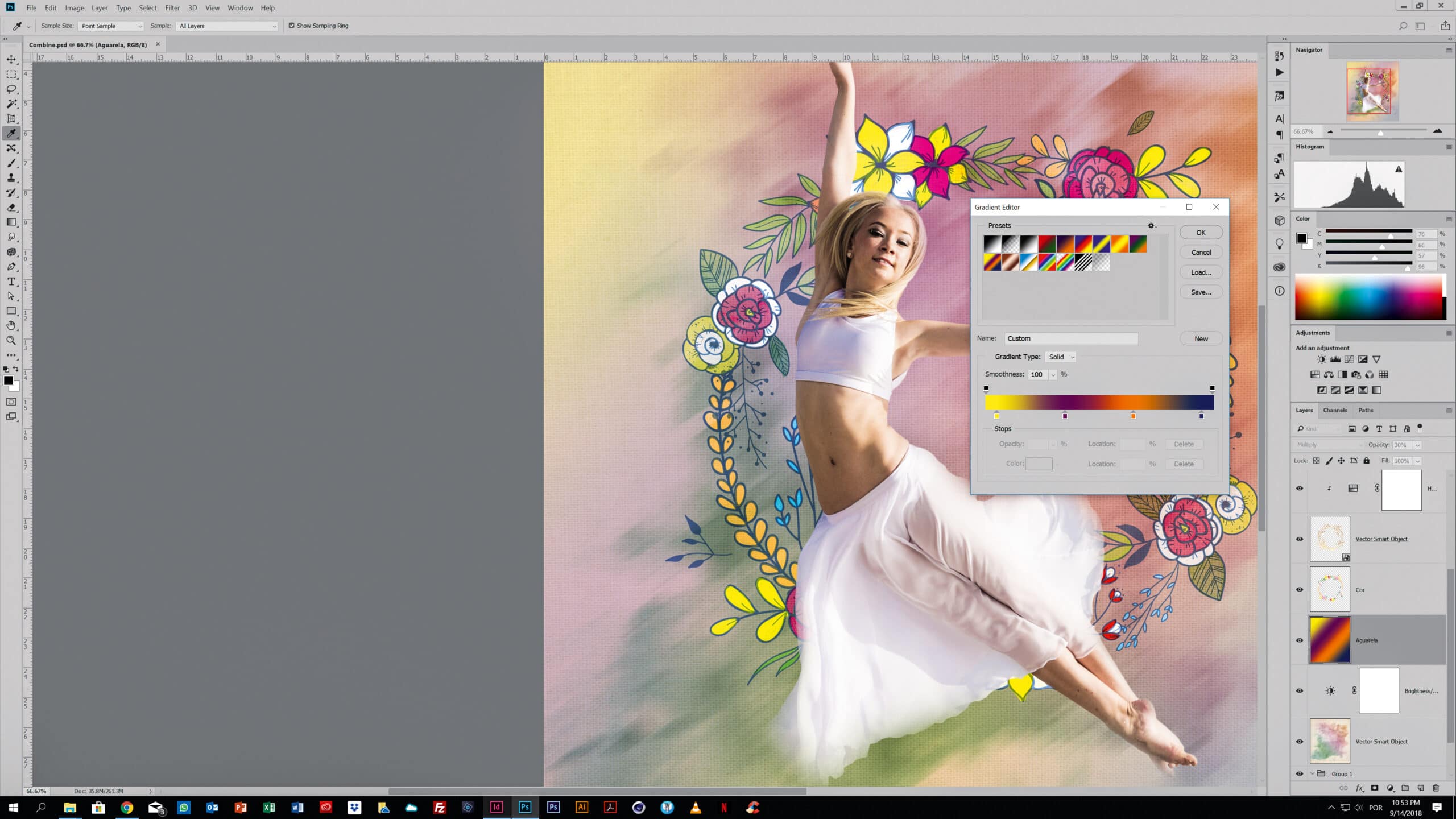Select the Pen tool
This screenshot has width=1456, height=819.
(11, 267)
